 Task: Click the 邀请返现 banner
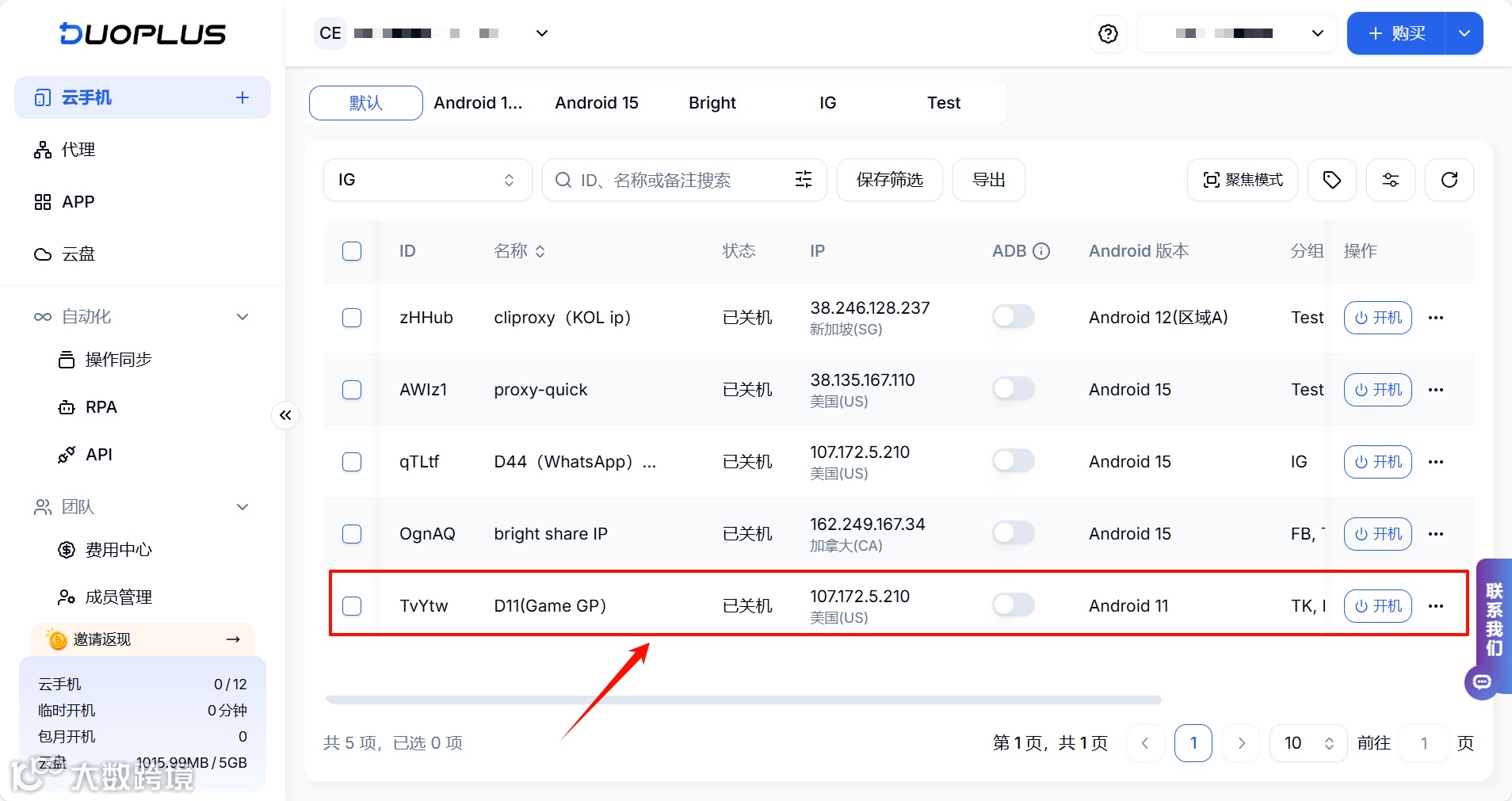click(143, 639)
